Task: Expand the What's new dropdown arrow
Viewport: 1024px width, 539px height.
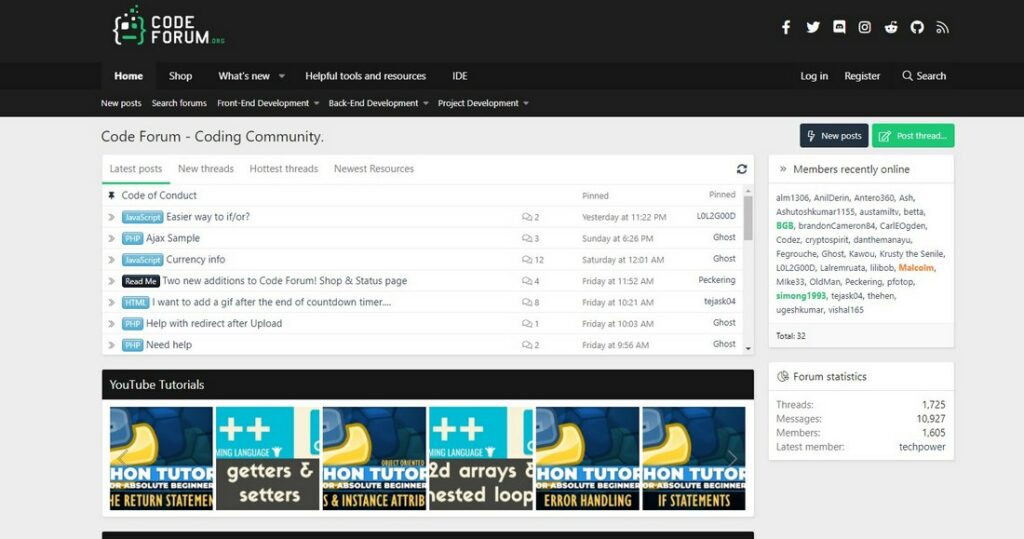Action: (x=282, y=76)
